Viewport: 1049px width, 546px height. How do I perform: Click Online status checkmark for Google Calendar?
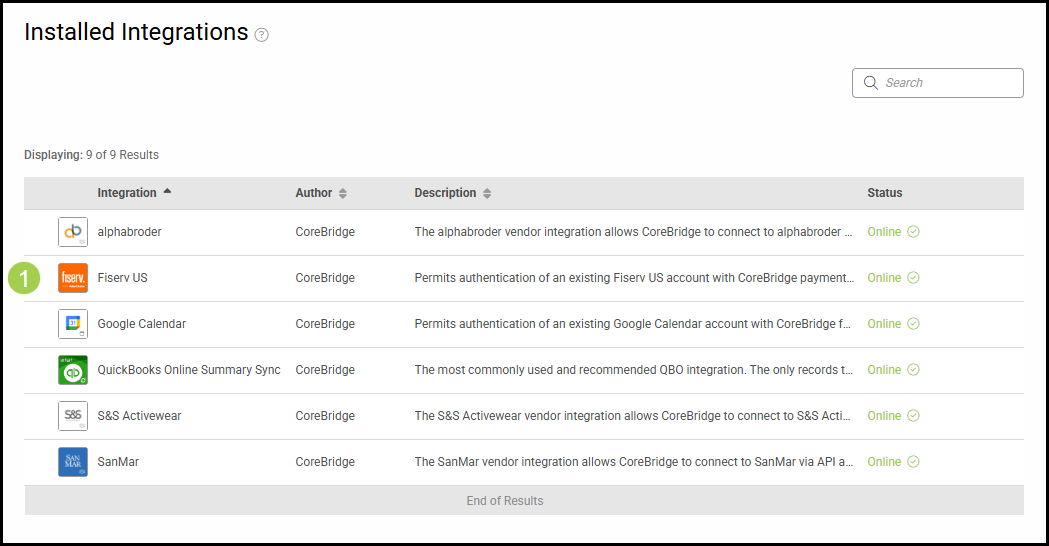tap(913, 324)
